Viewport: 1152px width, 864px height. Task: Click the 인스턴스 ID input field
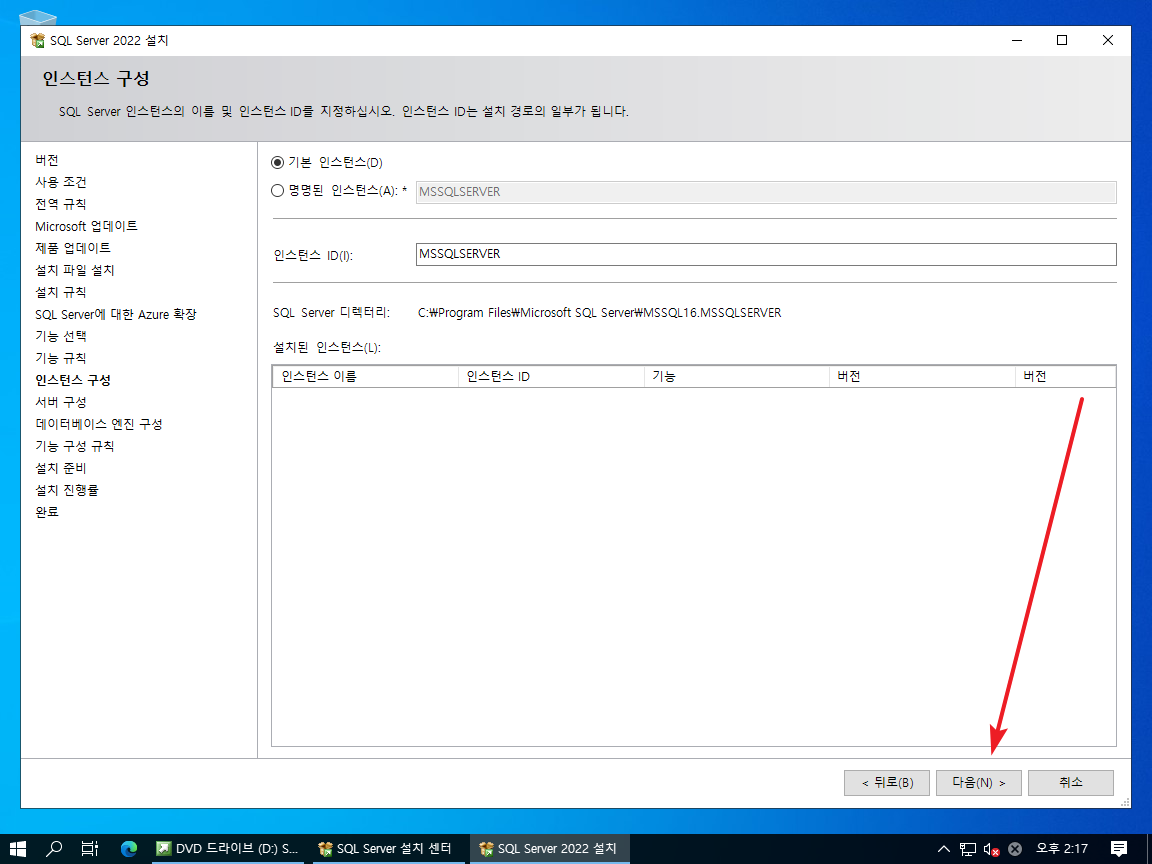766,254
